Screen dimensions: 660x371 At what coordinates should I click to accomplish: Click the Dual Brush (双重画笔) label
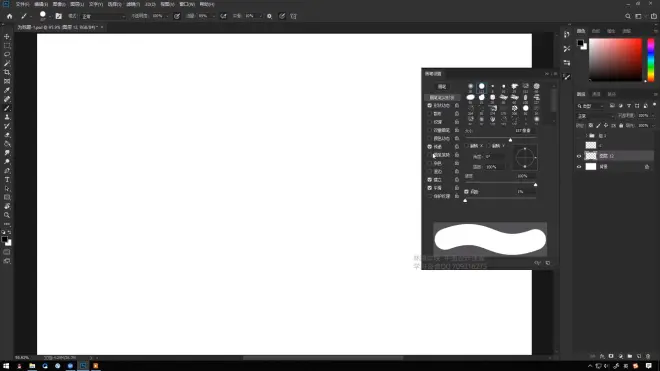(x=442, y=130)
